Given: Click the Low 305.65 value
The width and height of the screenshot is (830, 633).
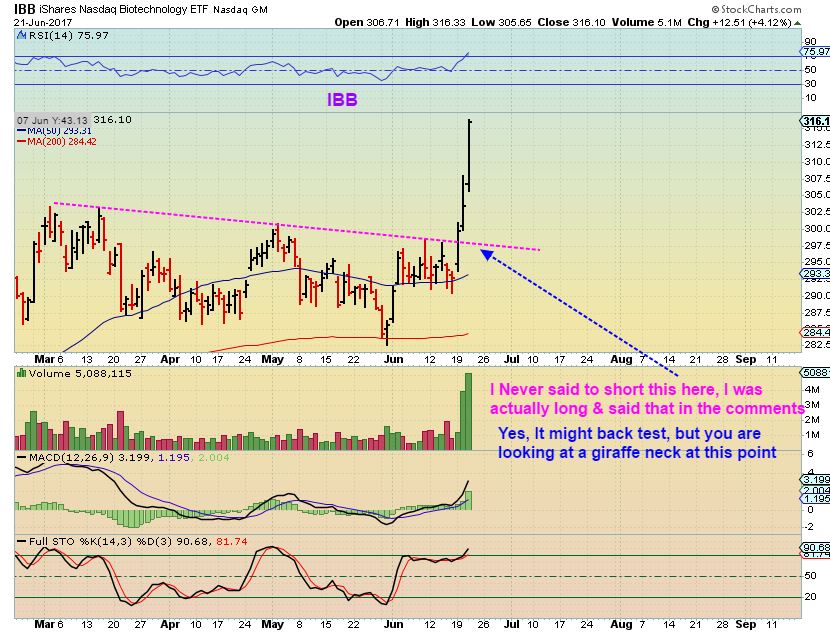Looking at the screenshot, I should pyautogui.click(x=501, y=22).
